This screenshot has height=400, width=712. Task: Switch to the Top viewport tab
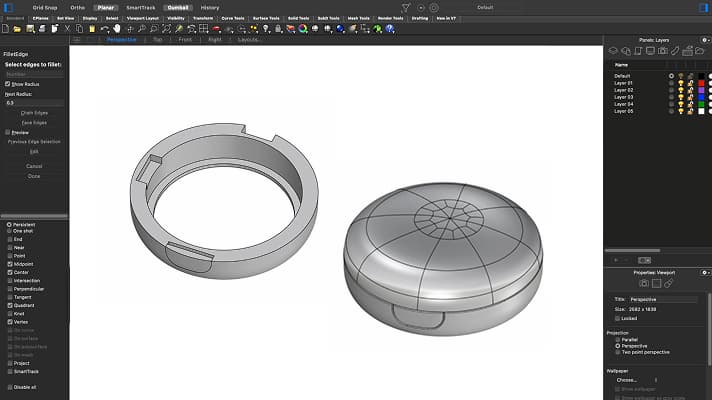click(157, 39)
